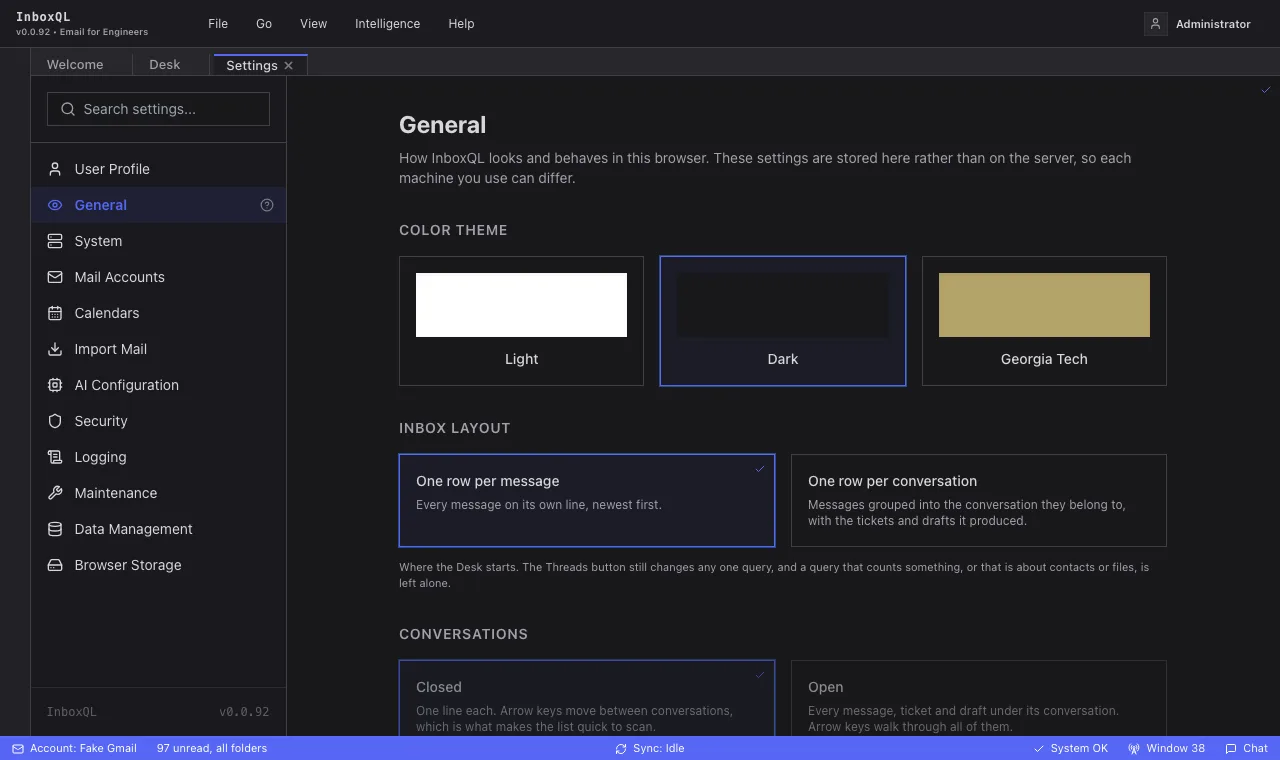Click the Calendars icon in sidebar
Image resolution: width=1280 pixels, height=760 pixels.
[x=55, y=313]
